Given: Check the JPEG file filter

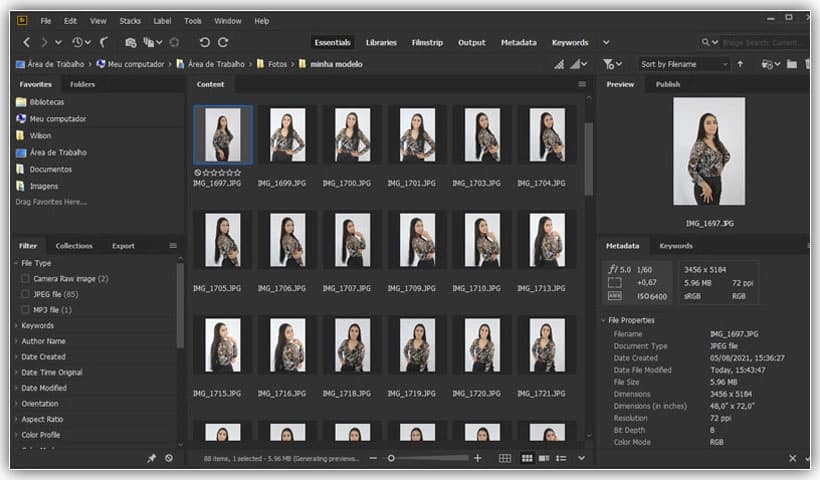Looking at the screenshot, I should (25, 294).
